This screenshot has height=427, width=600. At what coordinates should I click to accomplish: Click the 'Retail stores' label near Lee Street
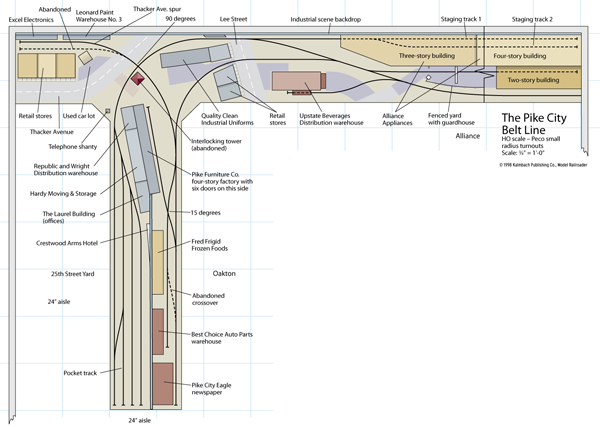tap(277, 119)
